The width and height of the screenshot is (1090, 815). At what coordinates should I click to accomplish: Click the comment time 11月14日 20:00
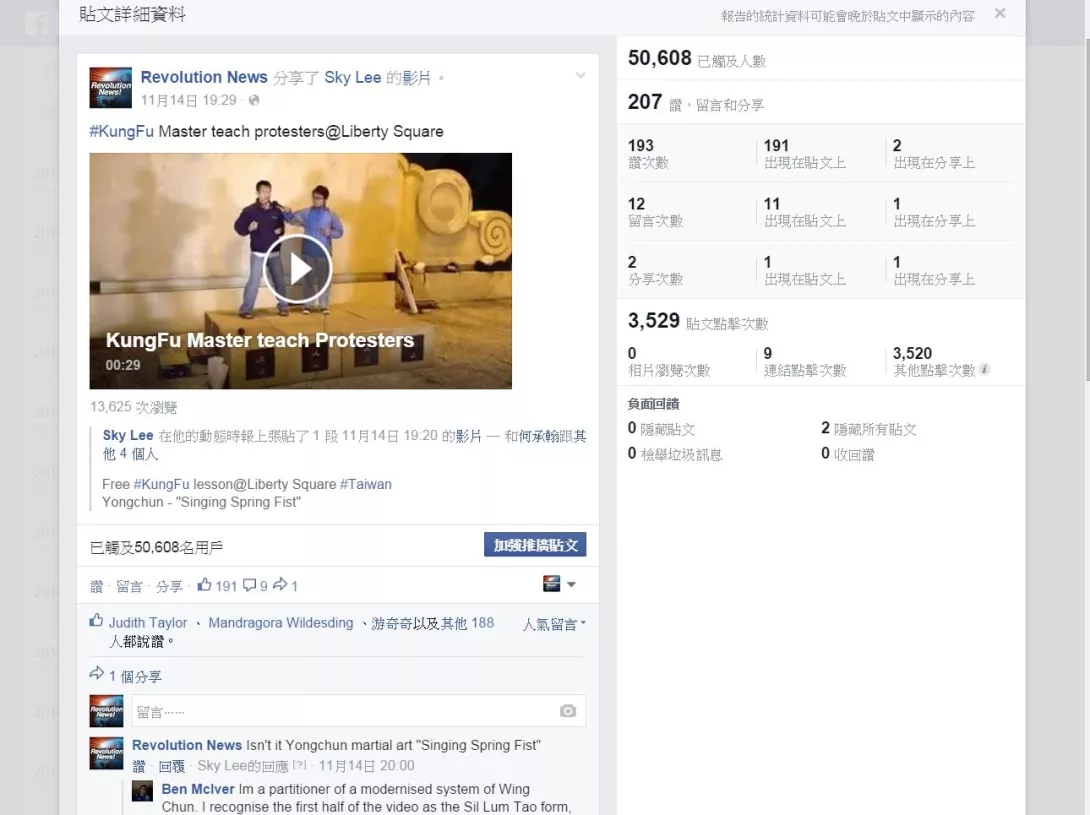[x=366, y=766]
